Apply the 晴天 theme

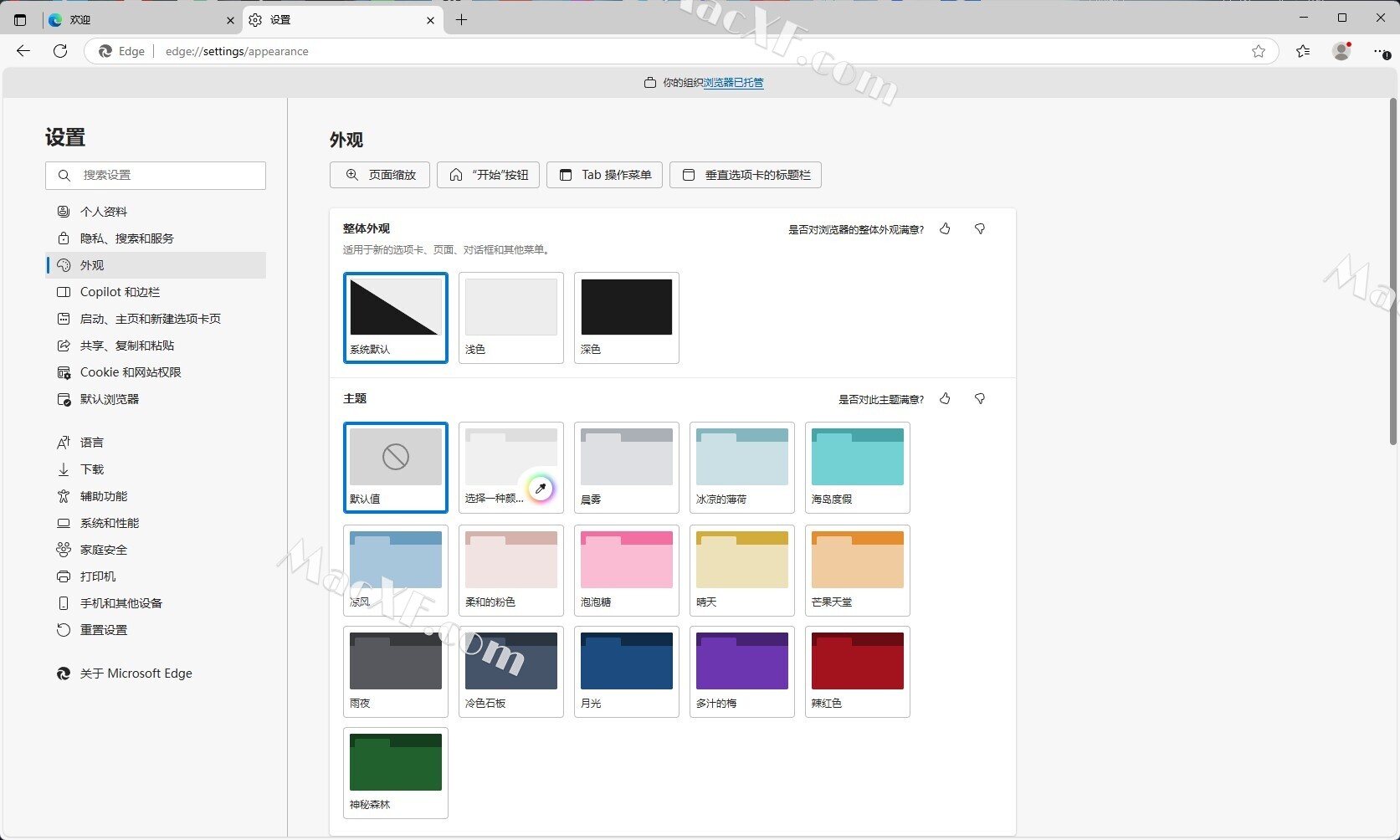click(x=742, y=571)
